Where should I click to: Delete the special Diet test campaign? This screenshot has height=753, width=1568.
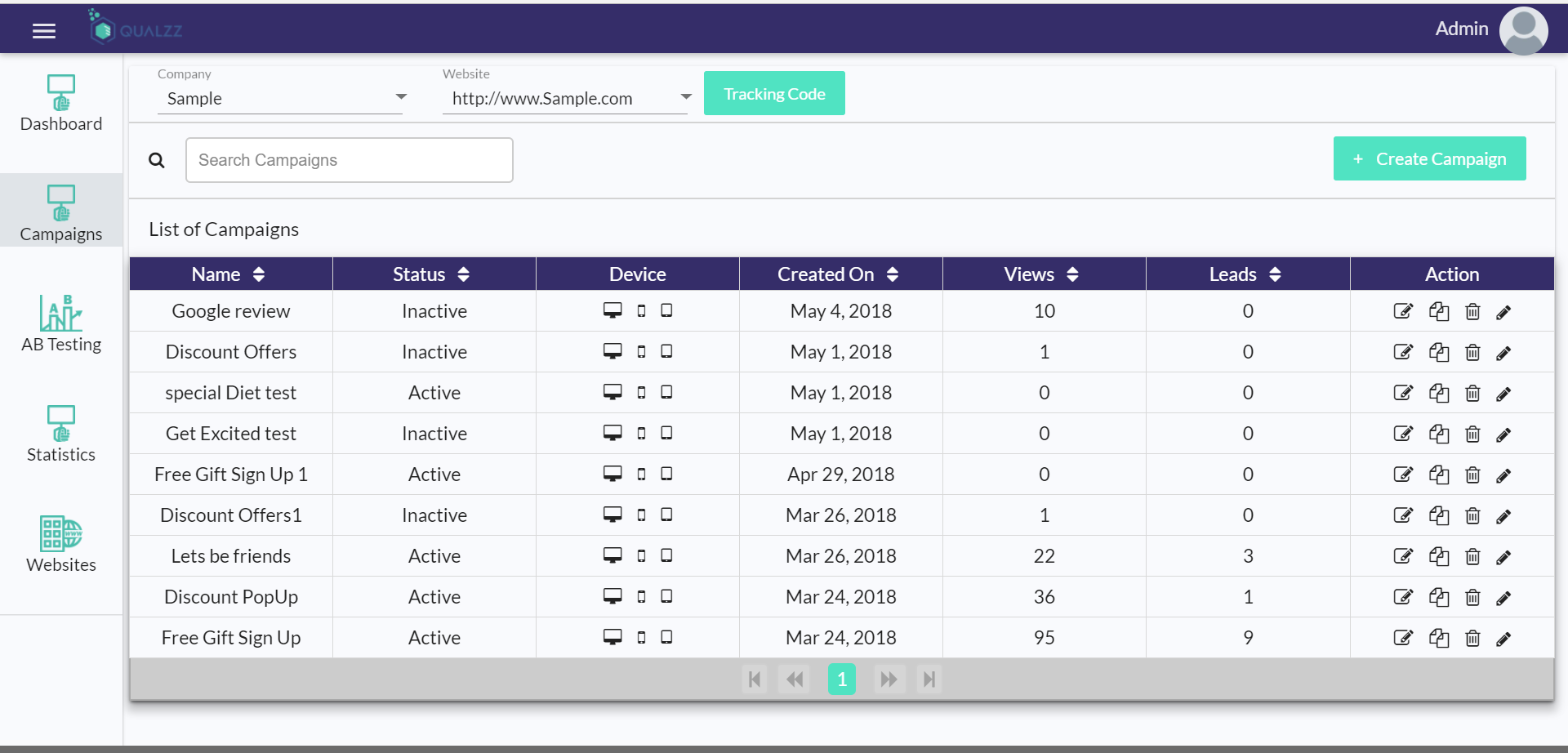1472,393
